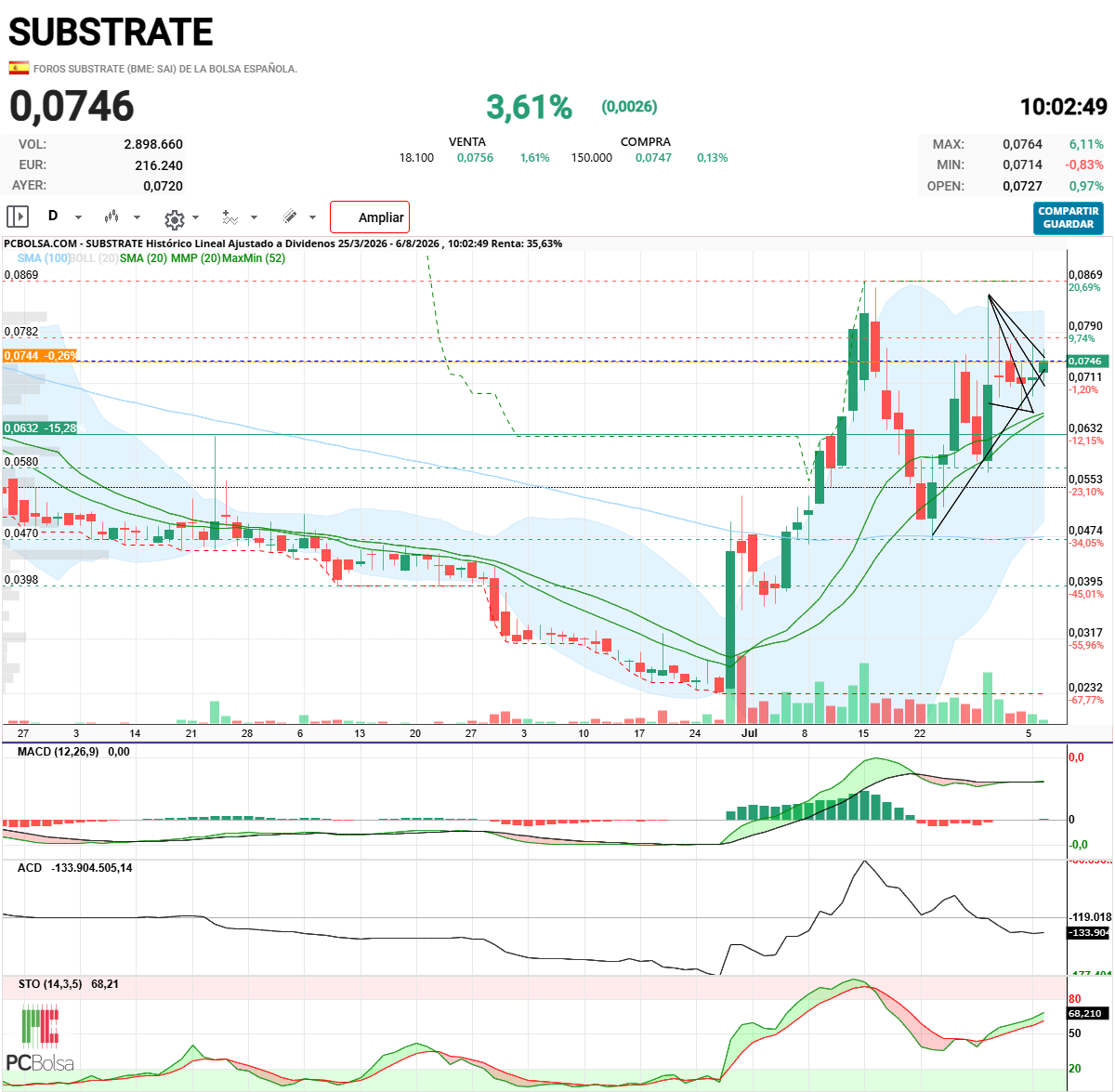1115x1092 pixels.
Task: Open the add indicators icon
Action: coord(230,217)
